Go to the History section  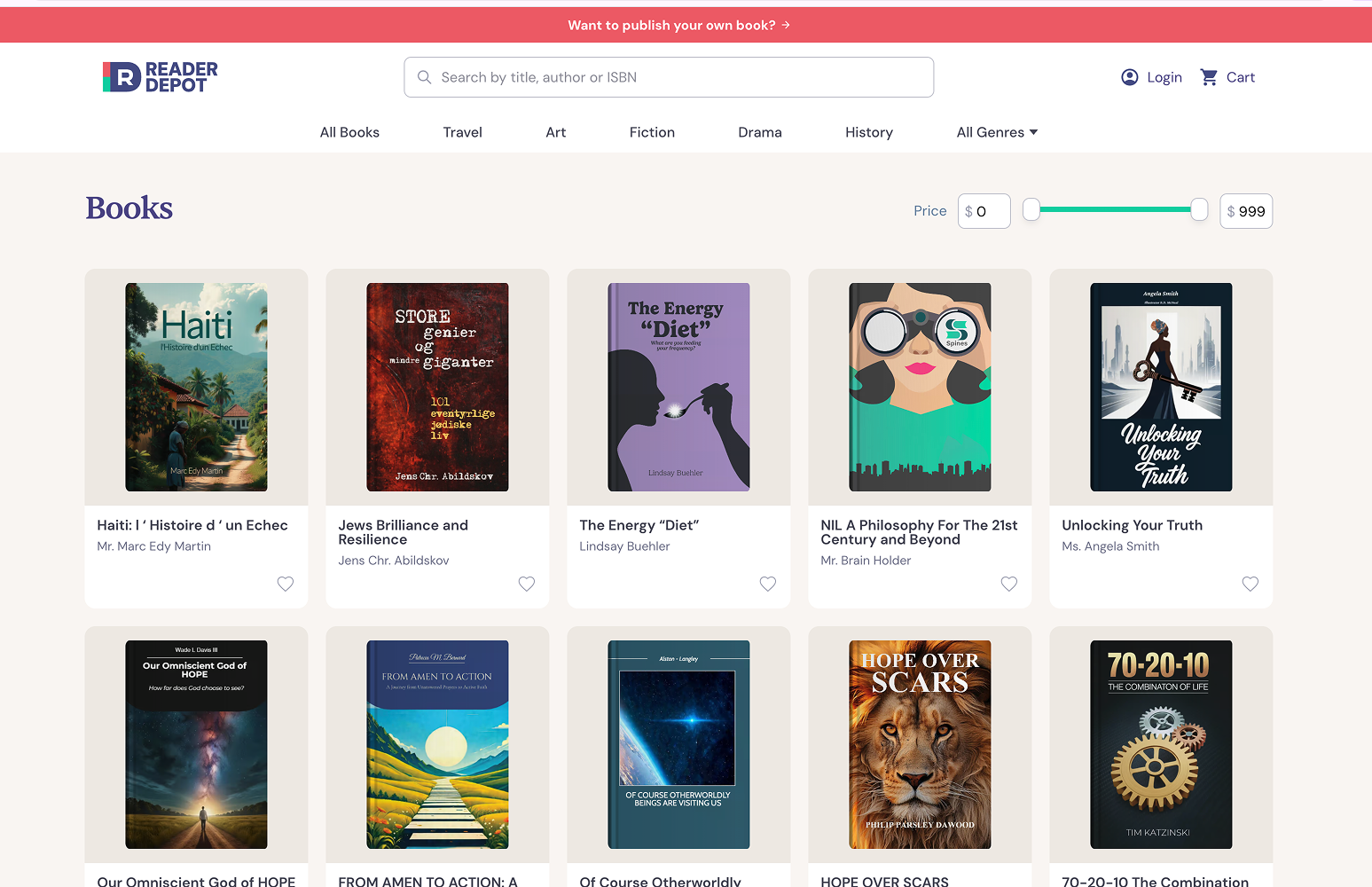coord(868,132)
